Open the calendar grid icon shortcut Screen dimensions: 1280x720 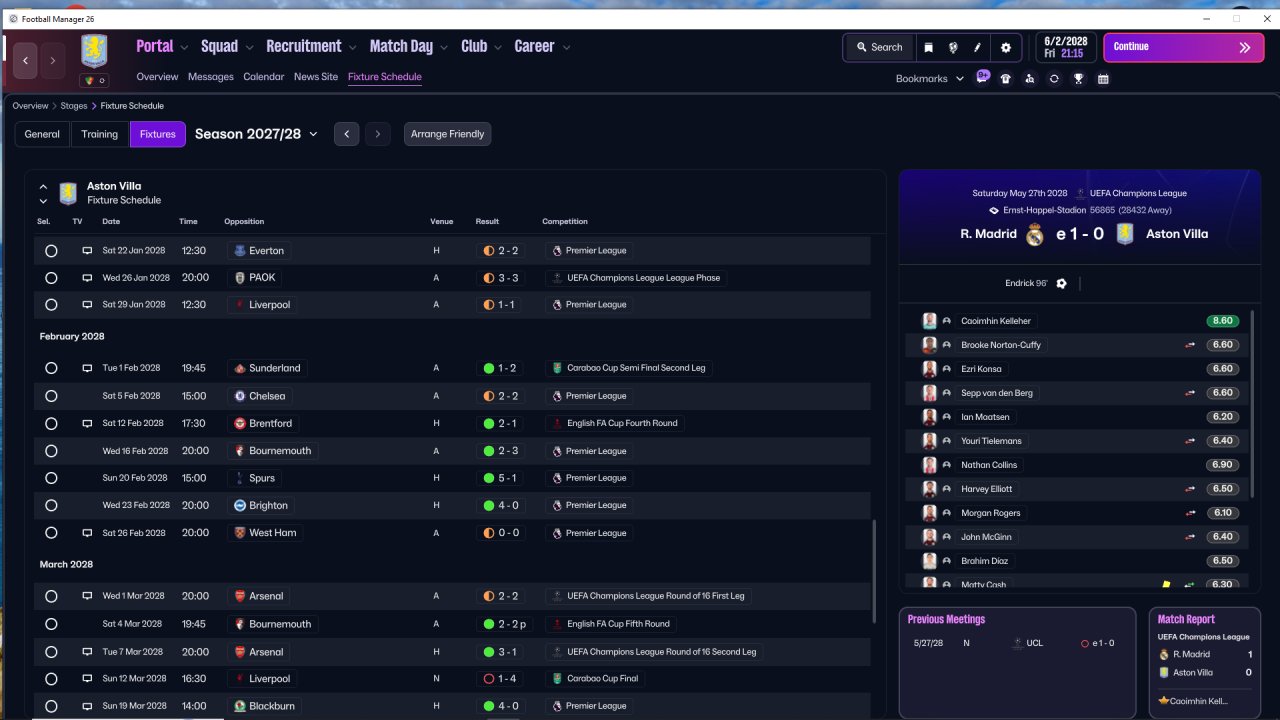(x=1103, y=78)
